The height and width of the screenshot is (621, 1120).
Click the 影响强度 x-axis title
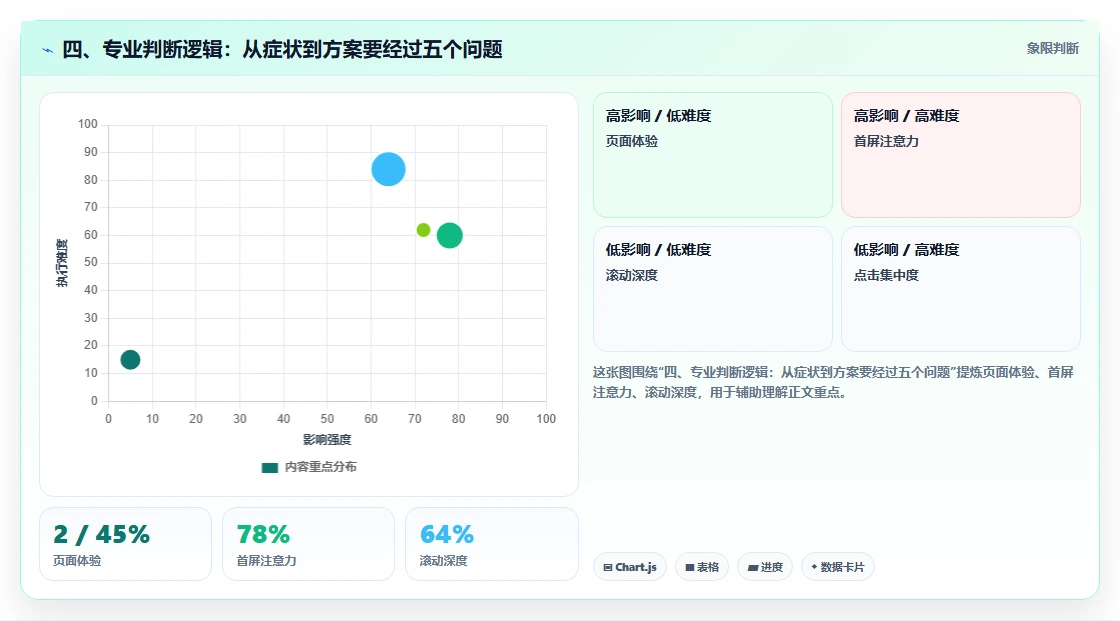pyautogui.click(x=327, y=439)
